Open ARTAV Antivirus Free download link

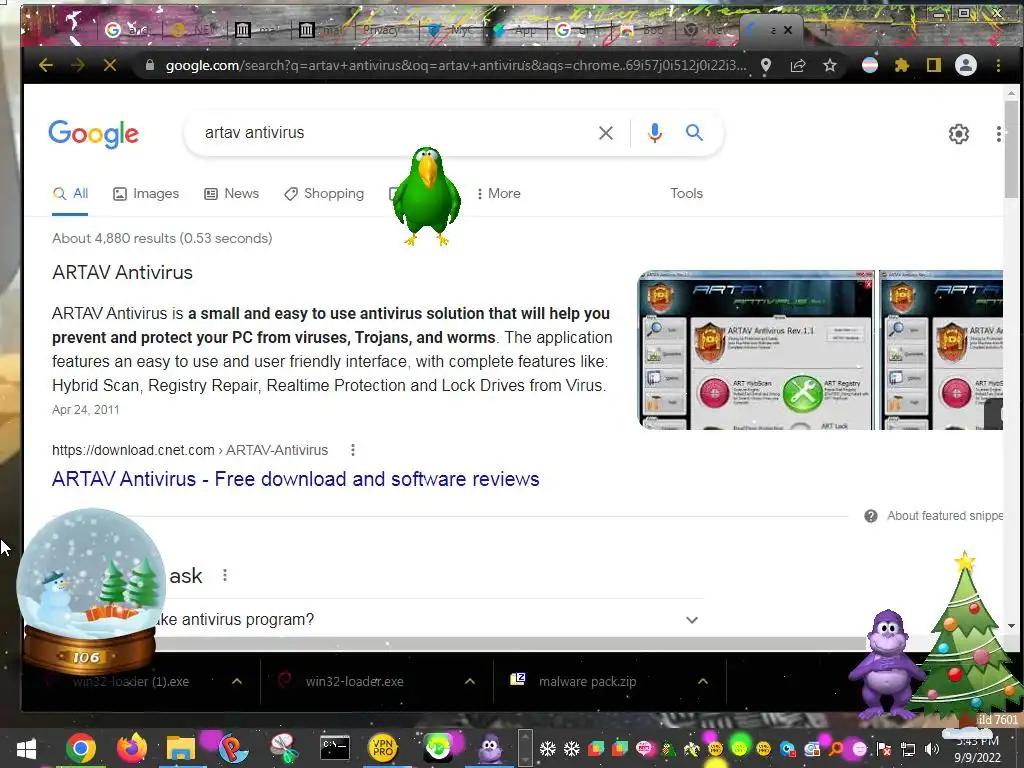tap(295, 479)
